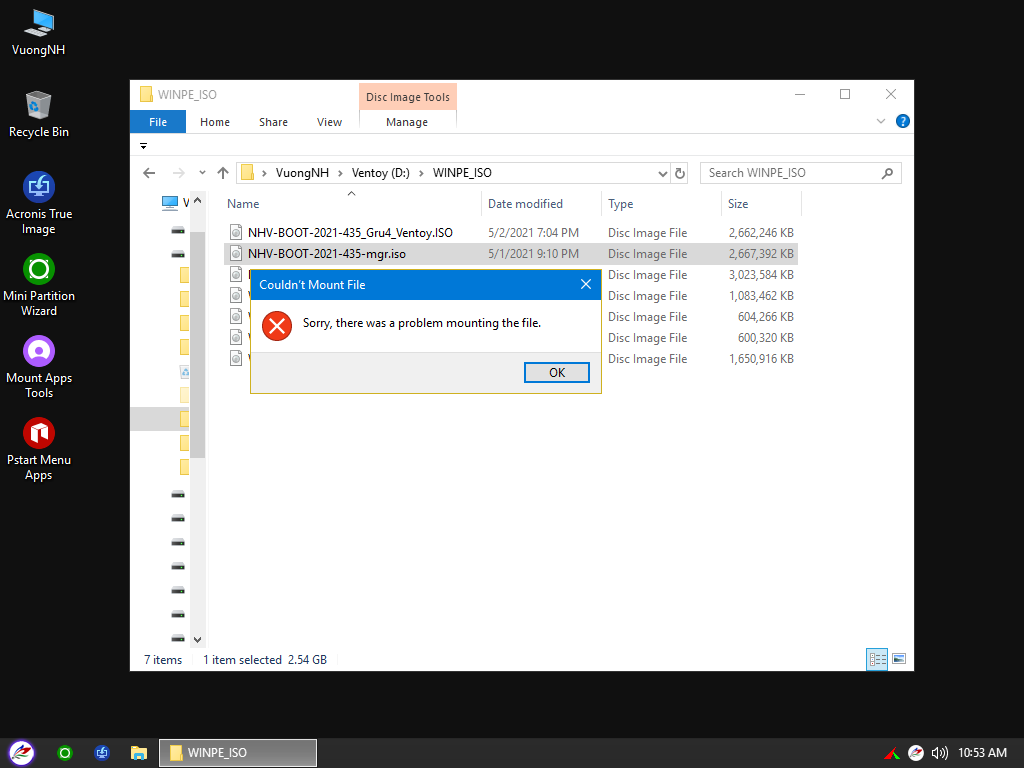Click WINPE_ISO in the breadcrumb
This screenshot has width=1024, height=768.
(462, 173)
